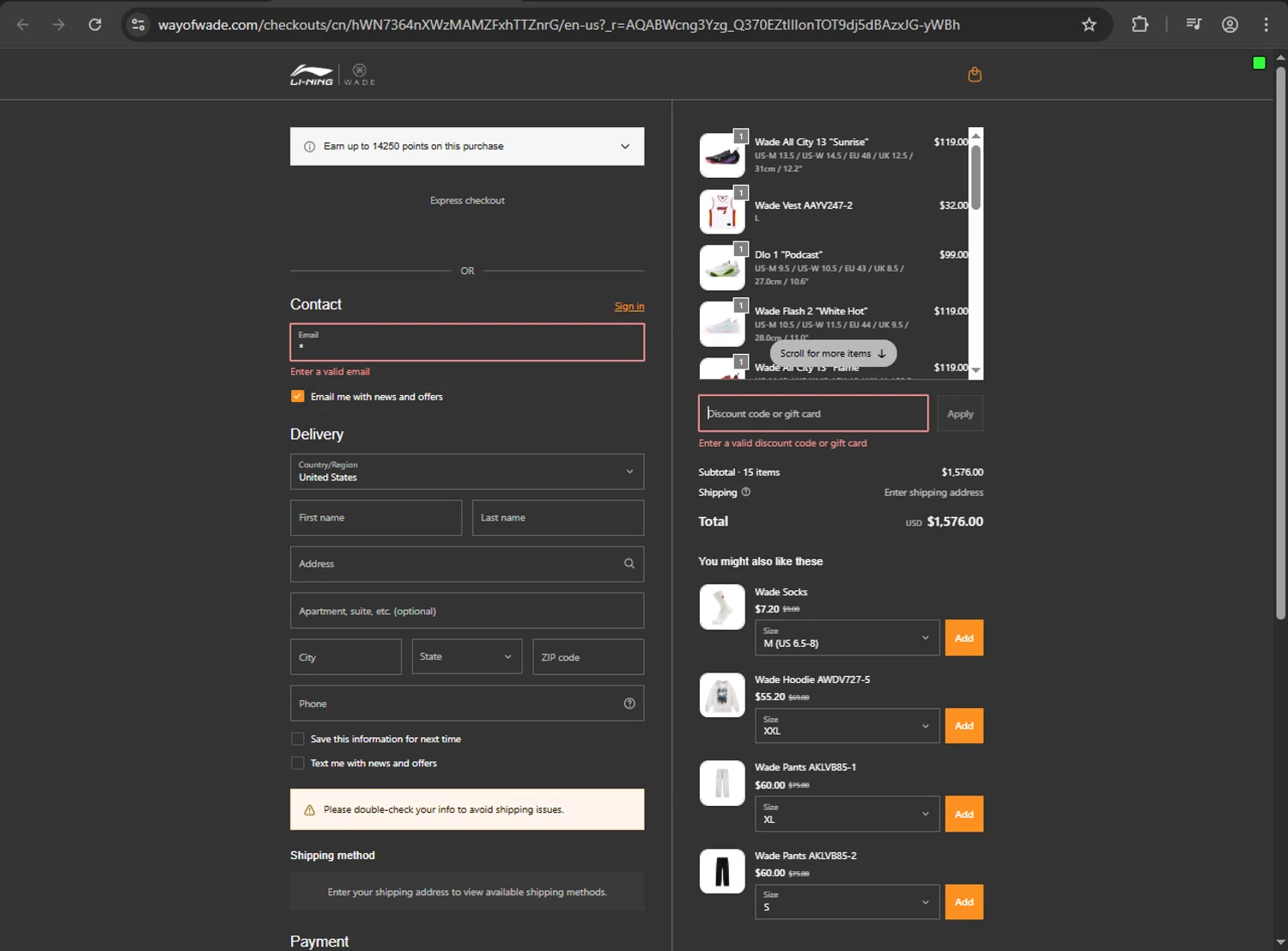Image resolution: width=1288 pixels, height=951 pixels.
Task: Click the Email input field
Action: click(x=467, y=342)
